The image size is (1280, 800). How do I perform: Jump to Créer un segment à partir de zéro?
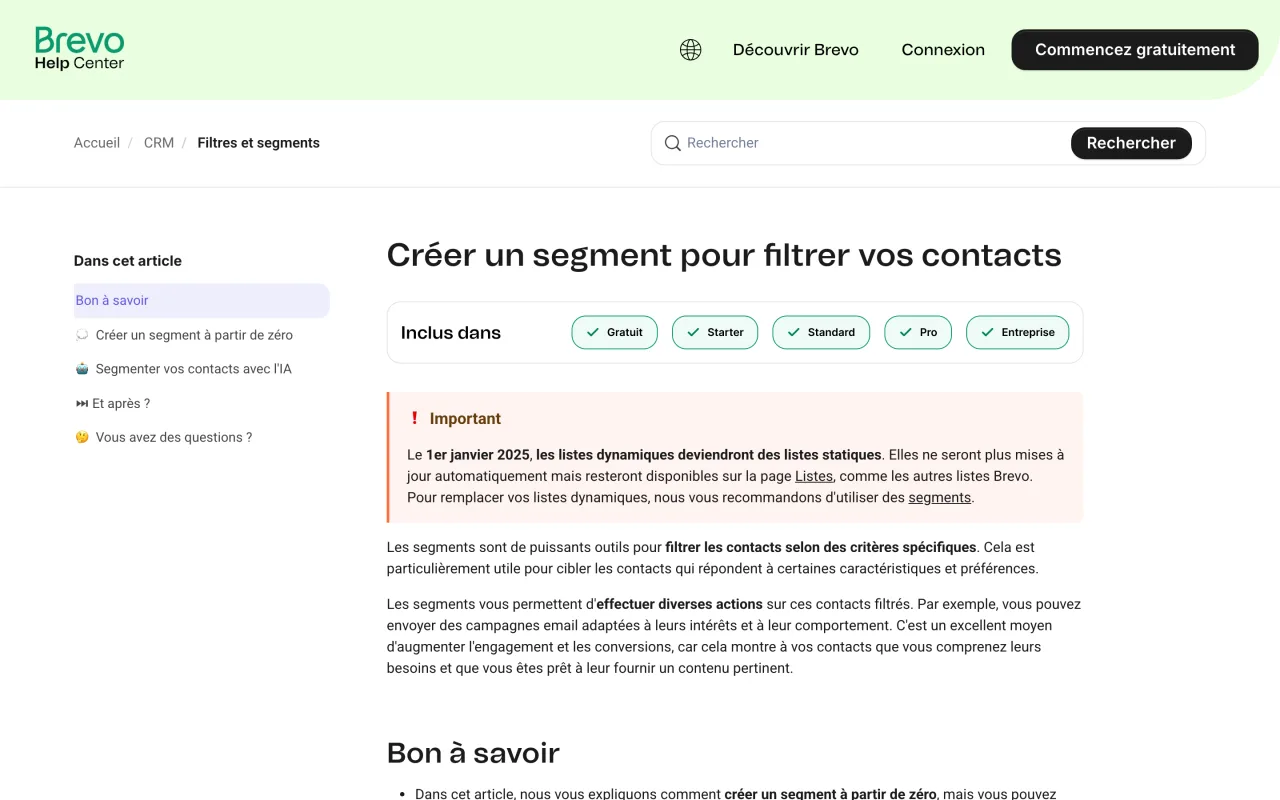click(x=194, y=335)
